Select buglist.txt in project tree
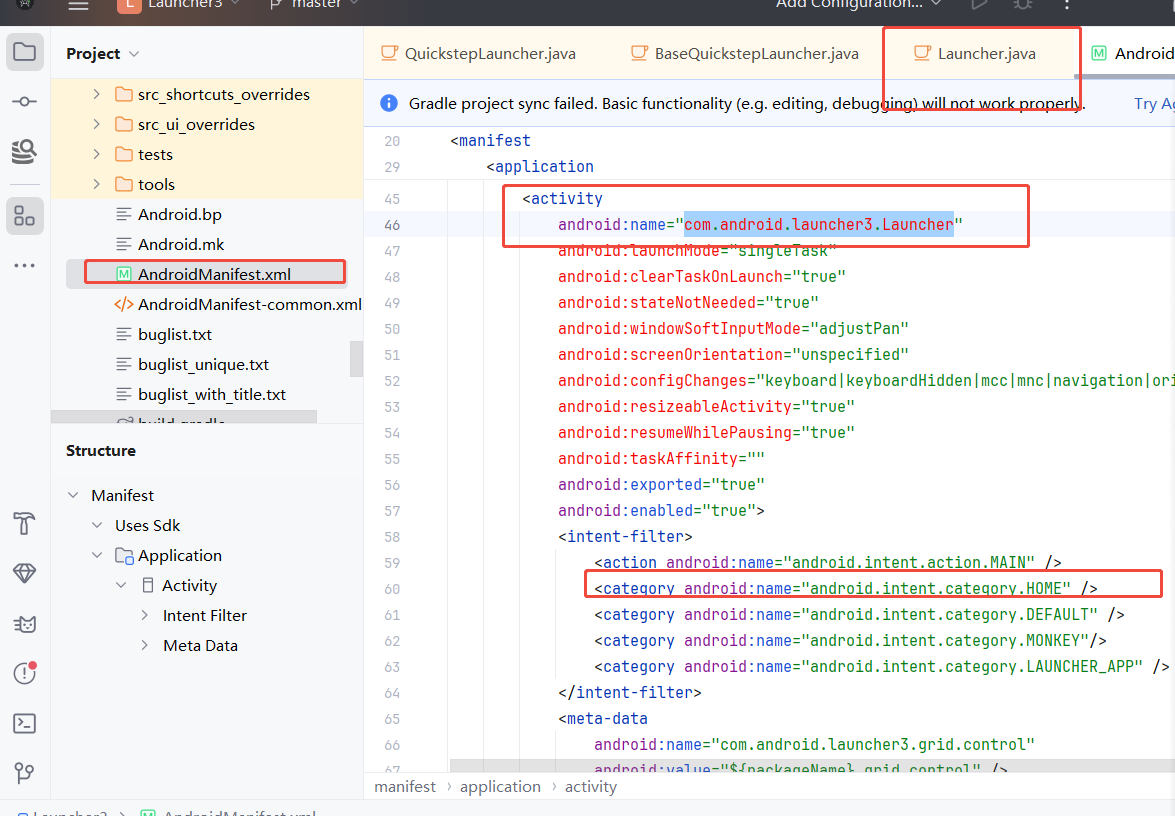This screenshot has width=1175, height=816. tap(175, 334)
